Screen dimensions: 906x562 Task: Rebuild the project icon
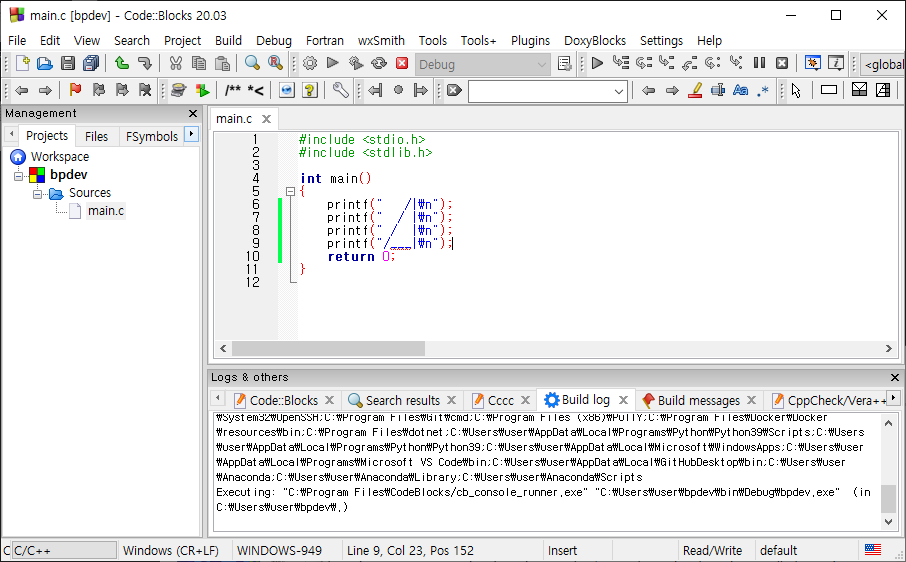379,63
